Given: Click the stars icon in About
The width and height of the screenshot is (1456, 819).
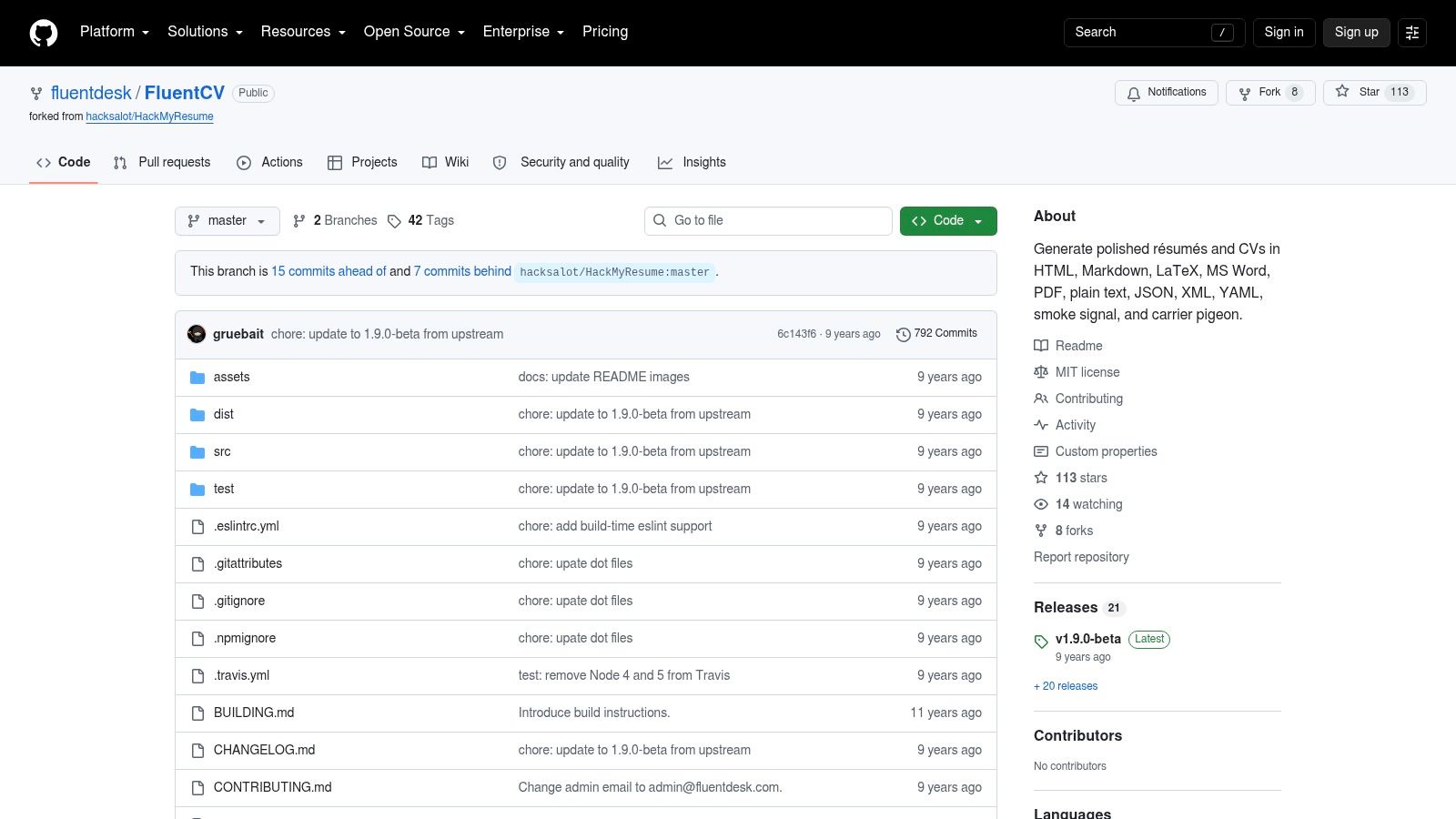Looking at the screenshot, I should [1041, 478].
